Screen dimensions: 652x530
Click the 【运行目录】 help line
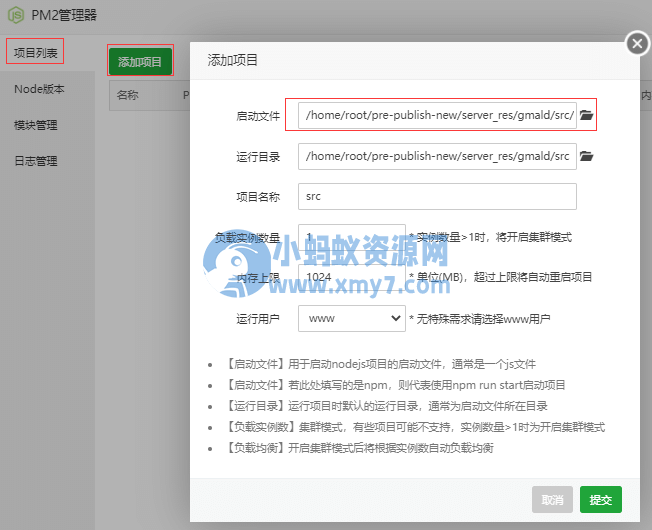[386, 406]
